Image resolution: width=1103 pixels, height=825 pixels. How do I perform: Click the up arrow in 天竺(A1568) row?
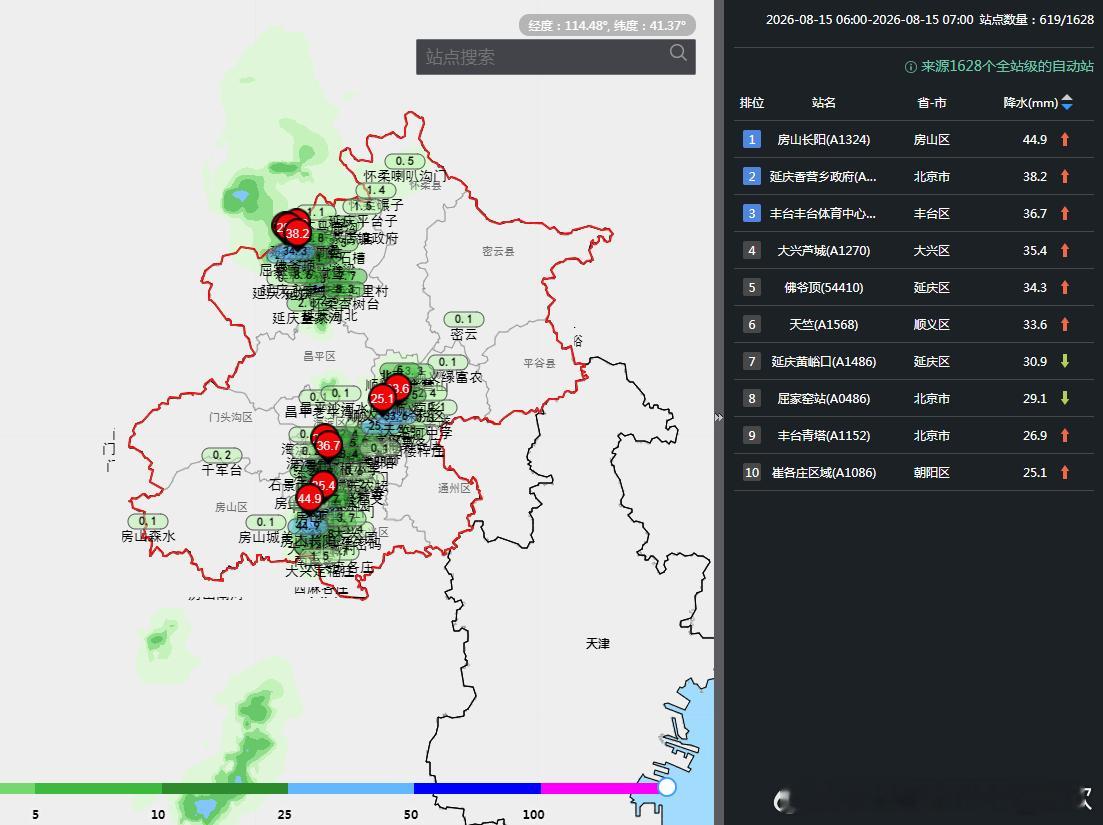pos(1065,324)
